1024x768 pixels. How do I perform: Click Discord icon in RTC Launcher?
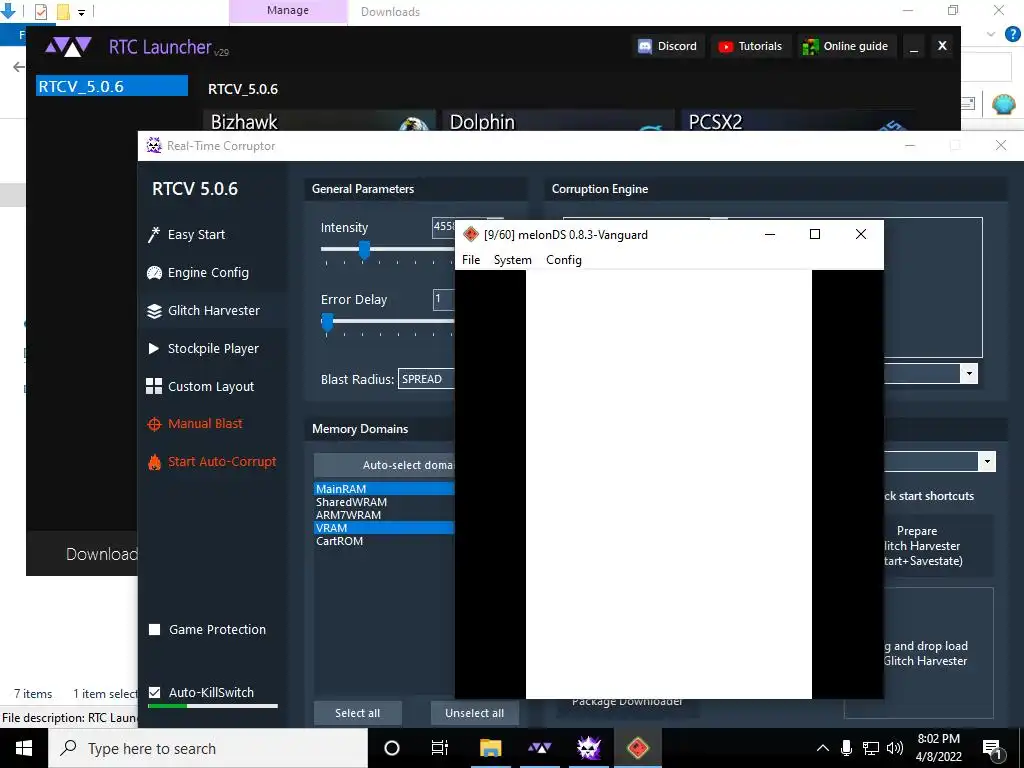click(645, 46)
